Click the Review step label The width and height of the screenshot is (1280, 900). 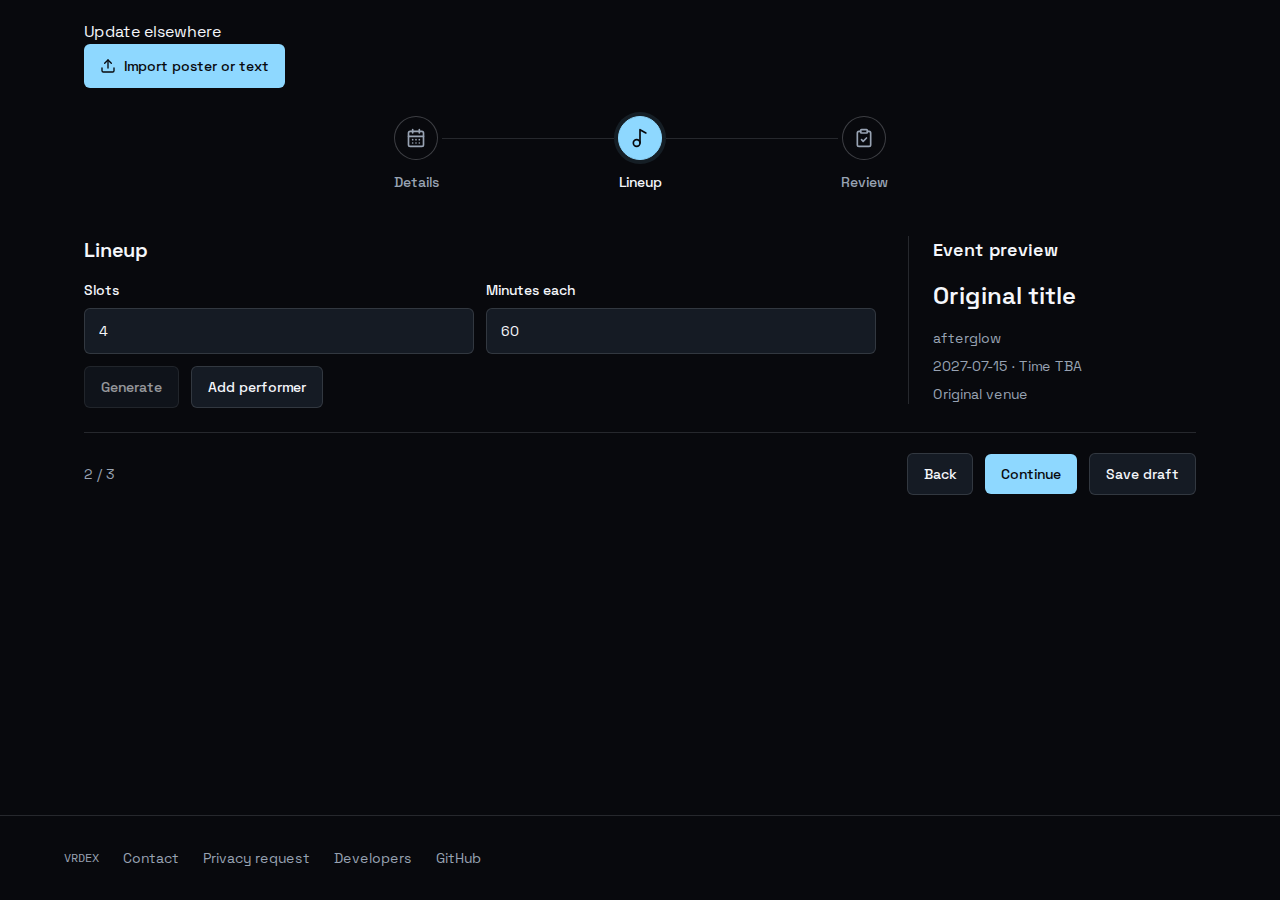coord(864,182)
